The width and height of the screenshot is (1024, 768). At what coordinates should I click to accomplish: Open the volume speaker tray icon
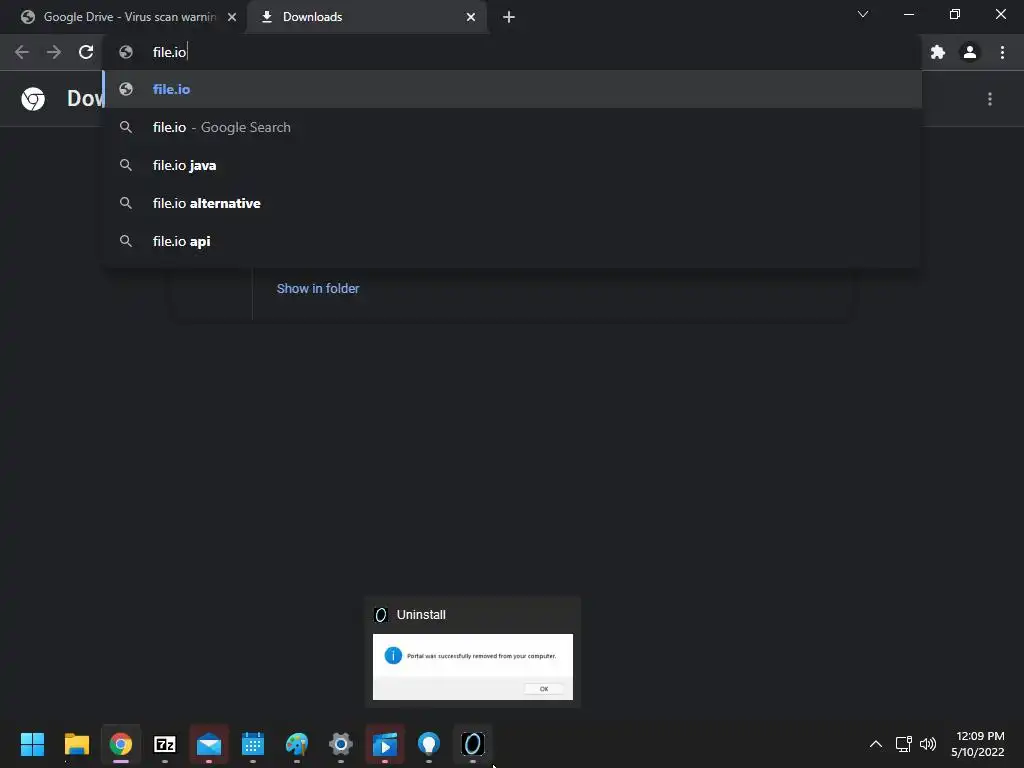[928, 744]
